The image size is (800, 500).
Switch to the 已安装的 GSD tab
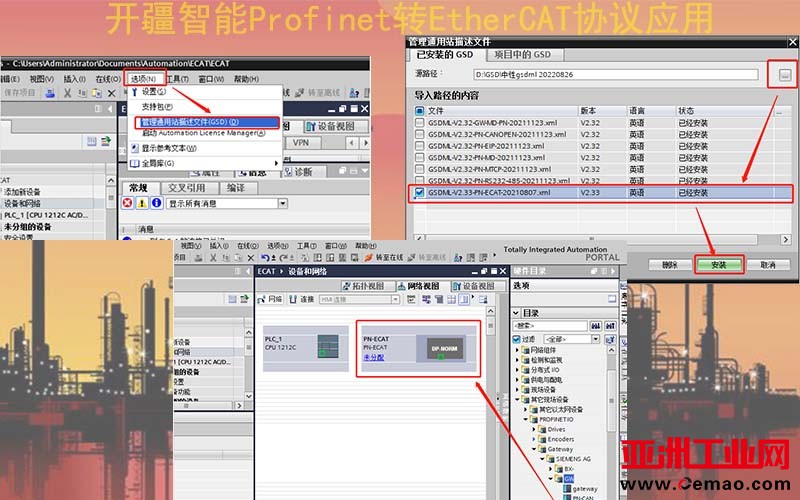click(445, 55)
